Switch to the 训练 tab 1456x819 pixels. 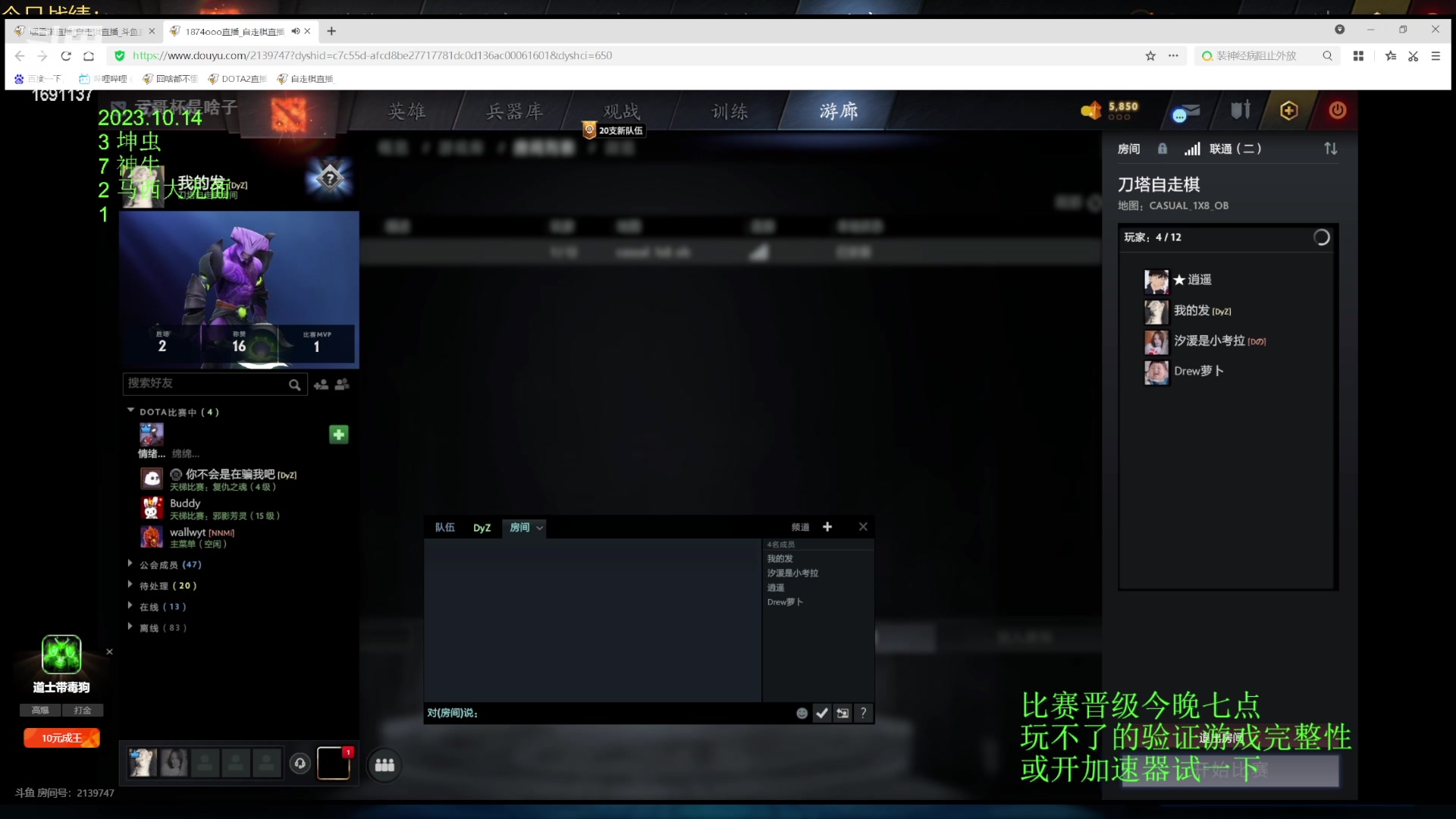[x=730, y=111]
